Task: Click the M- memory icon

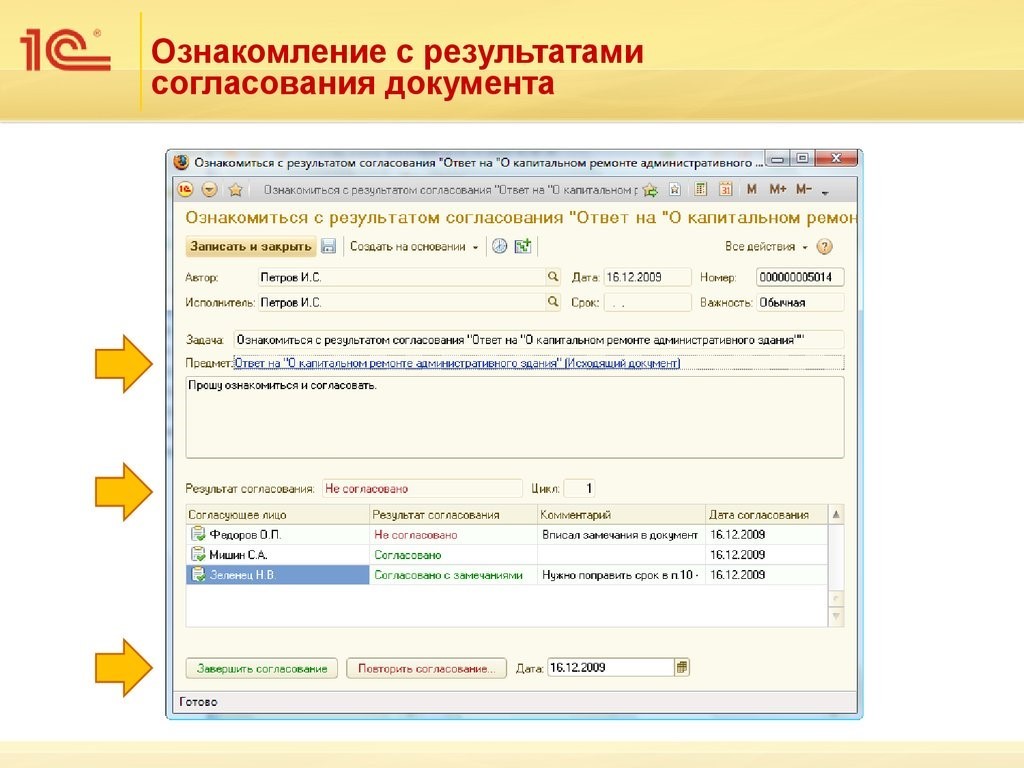Action: (x=803, y=188)
